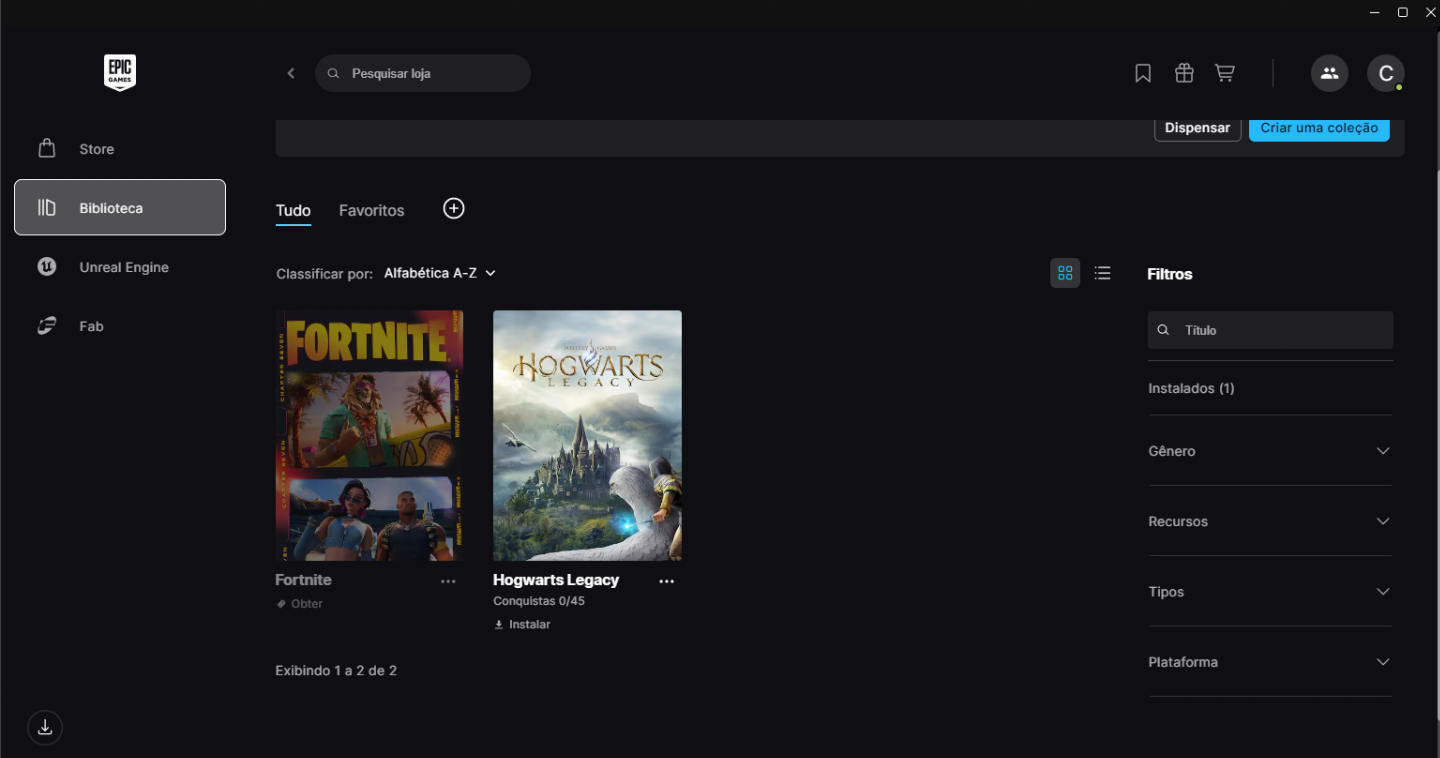Open Unreal Engine in the sidebar
Viewport: 1440px width, 758px height.
coord(120,267)
